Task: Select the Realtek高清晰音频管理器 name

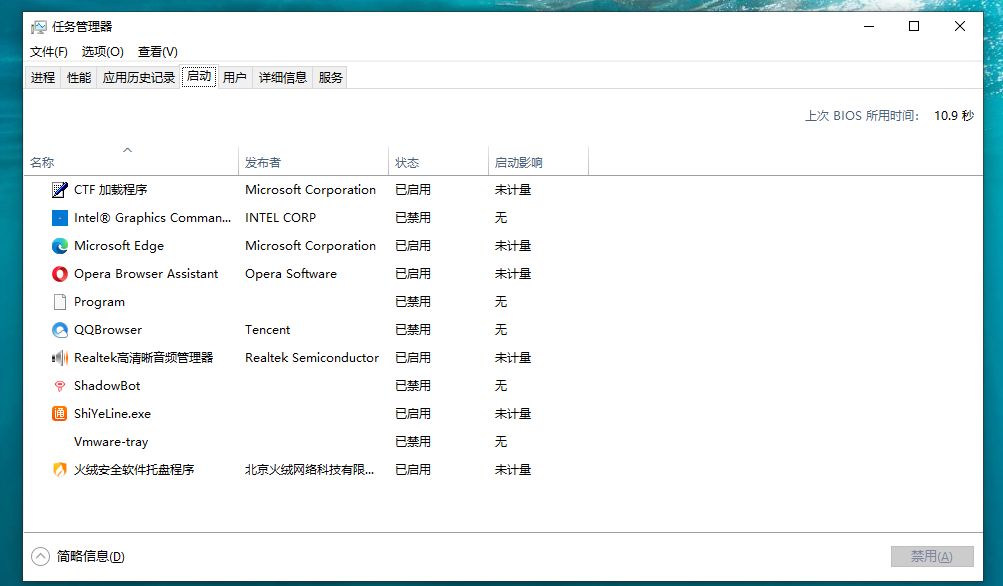Action: coord(143,358)
